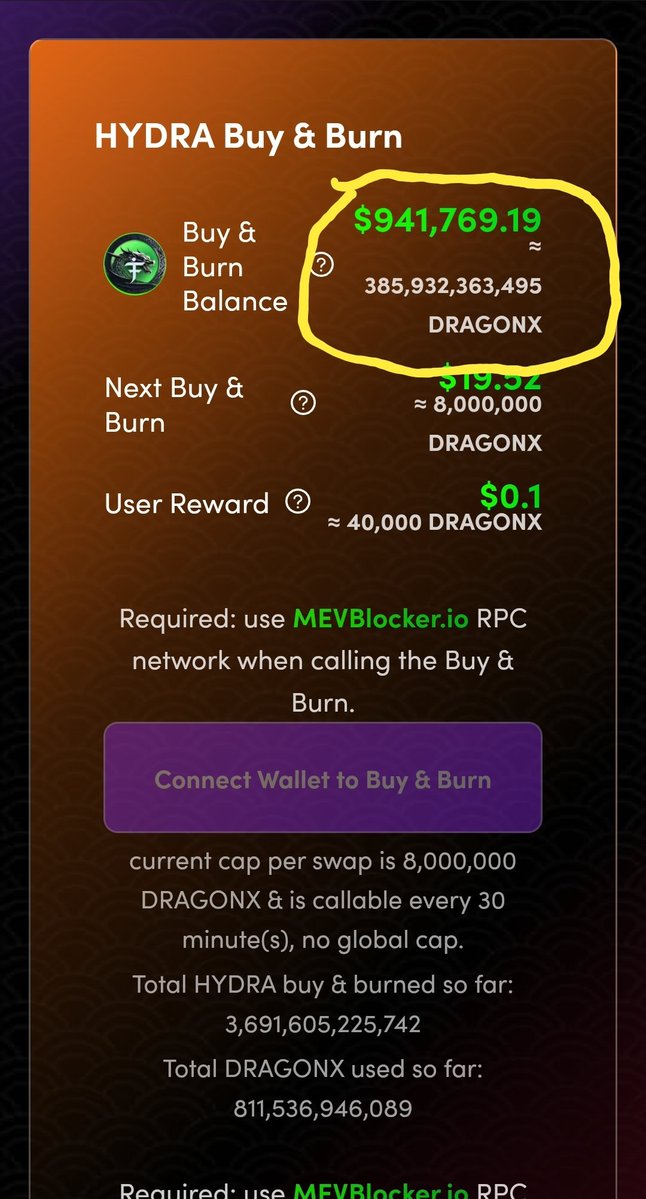The image size is (646, 1199).
Task: Click the Next Buy & Burn label
Action: pos(174,405)
